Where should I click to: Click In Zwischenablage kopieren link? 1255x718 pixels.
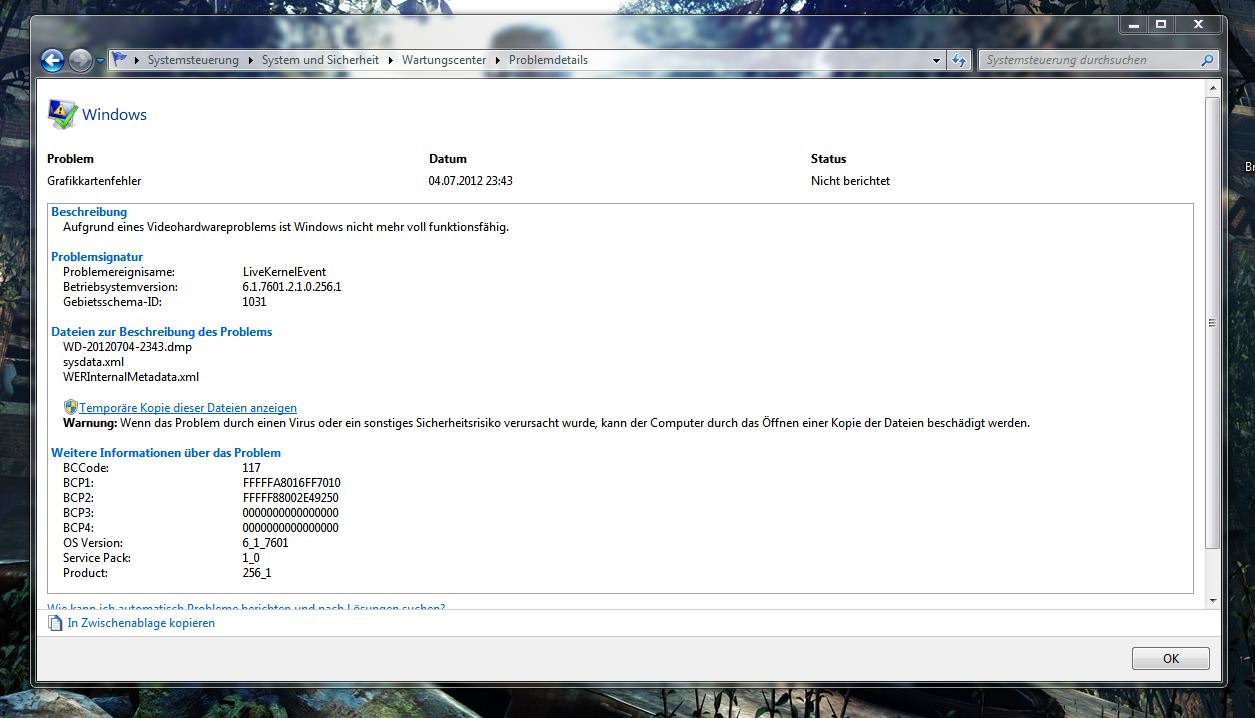tap(141, 623)
